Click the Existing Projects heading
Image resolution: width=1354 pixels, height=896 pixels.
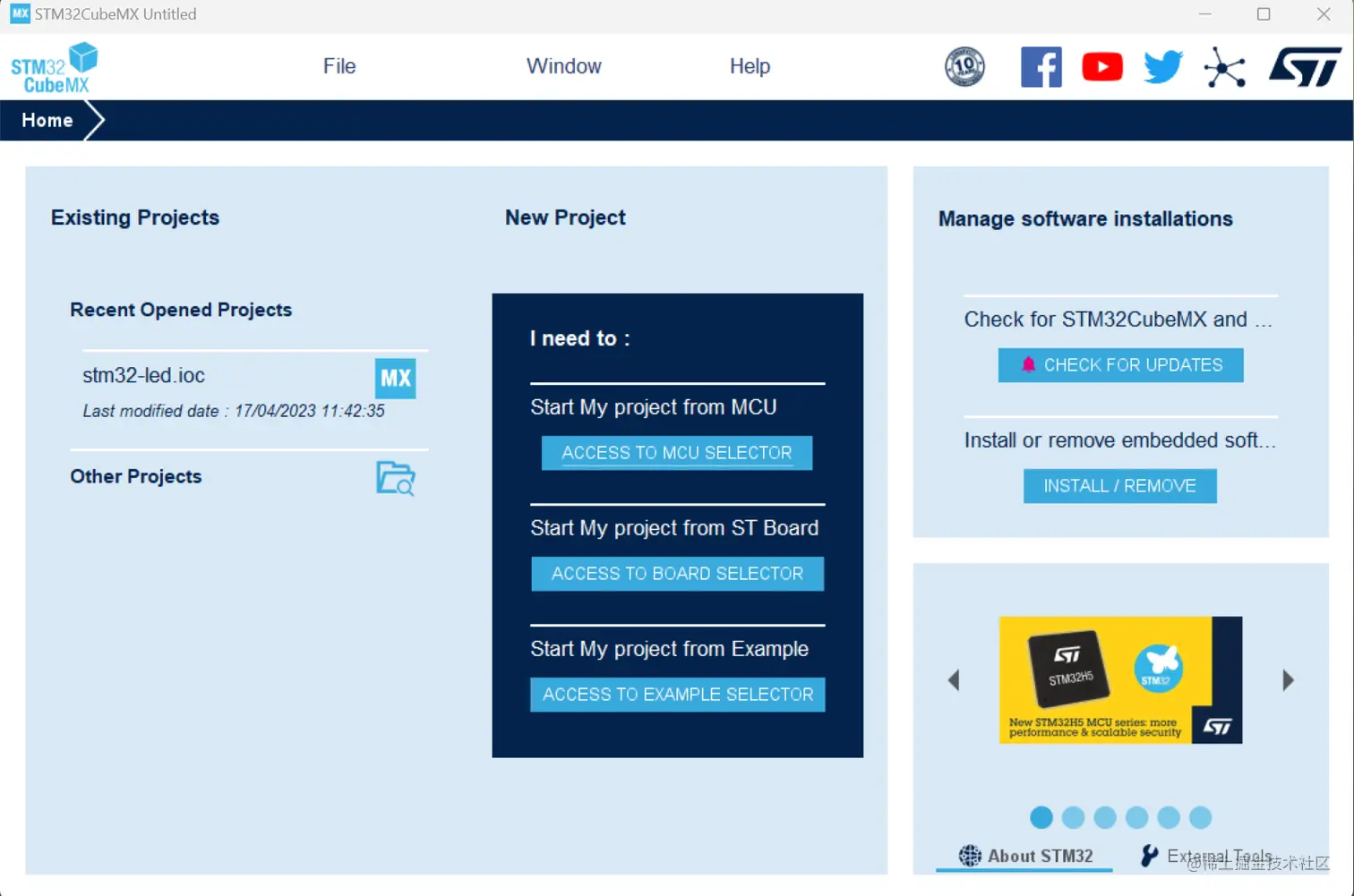135,218
